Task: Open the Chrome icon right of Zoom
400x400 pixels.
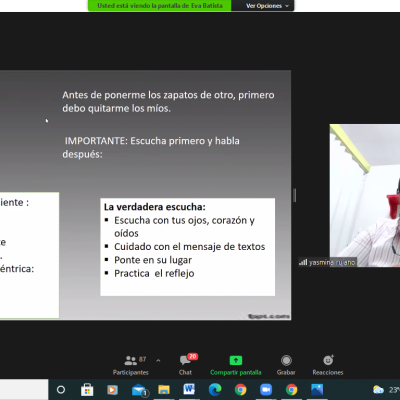Action: point(291,389)
